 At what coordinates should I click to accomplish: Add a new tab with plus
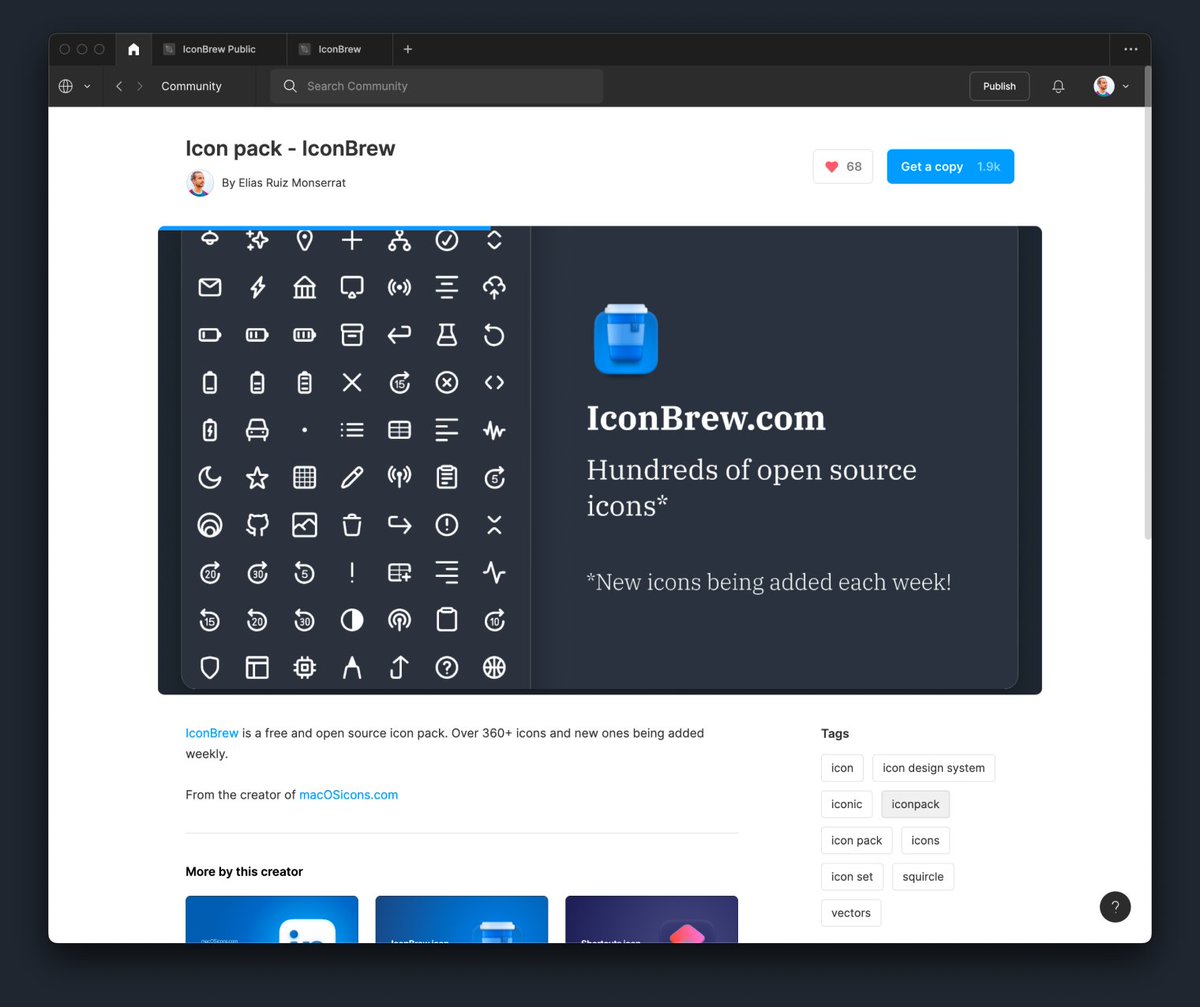pos(408,49)
